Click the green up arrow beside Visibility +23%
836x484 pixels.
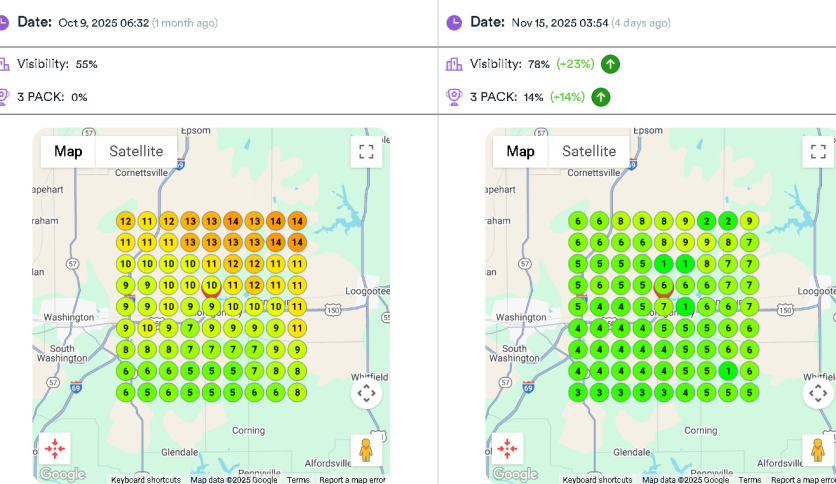(611, 64)
